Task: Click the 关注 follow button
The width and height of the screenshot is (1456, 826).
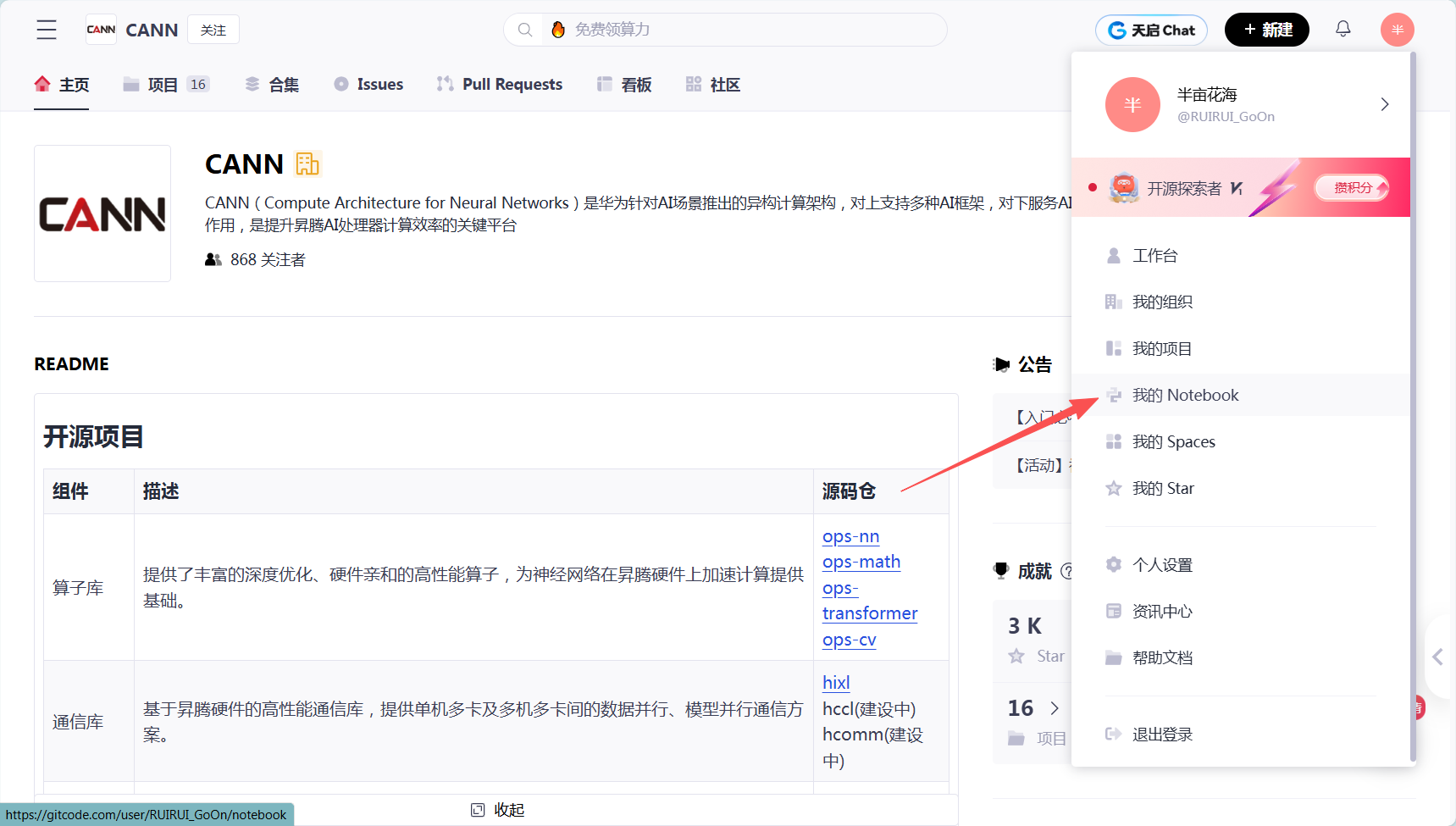Action: click(x=213, y=30)
